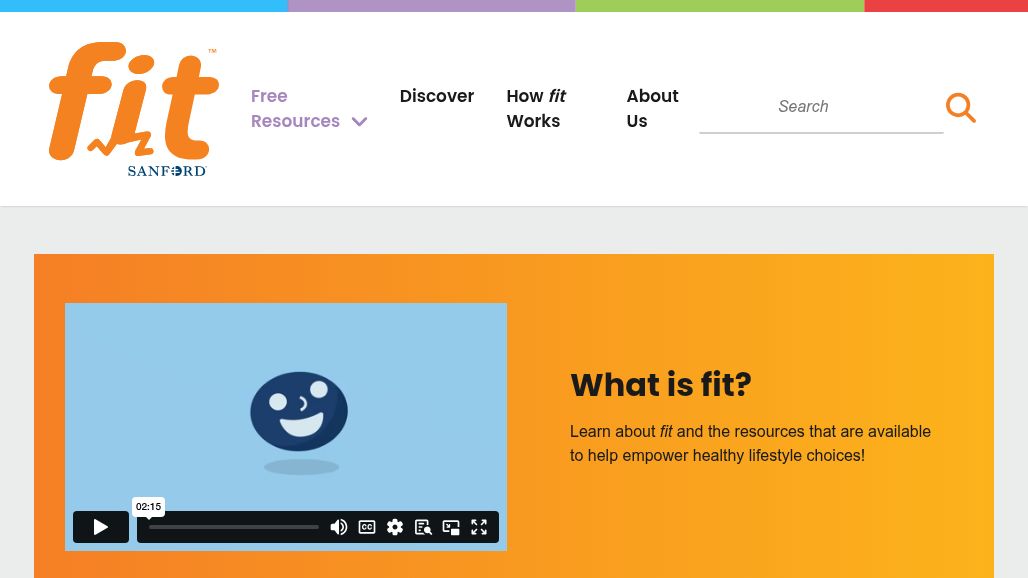Toggle closed captions with the CC button

[x=367, y=527]
